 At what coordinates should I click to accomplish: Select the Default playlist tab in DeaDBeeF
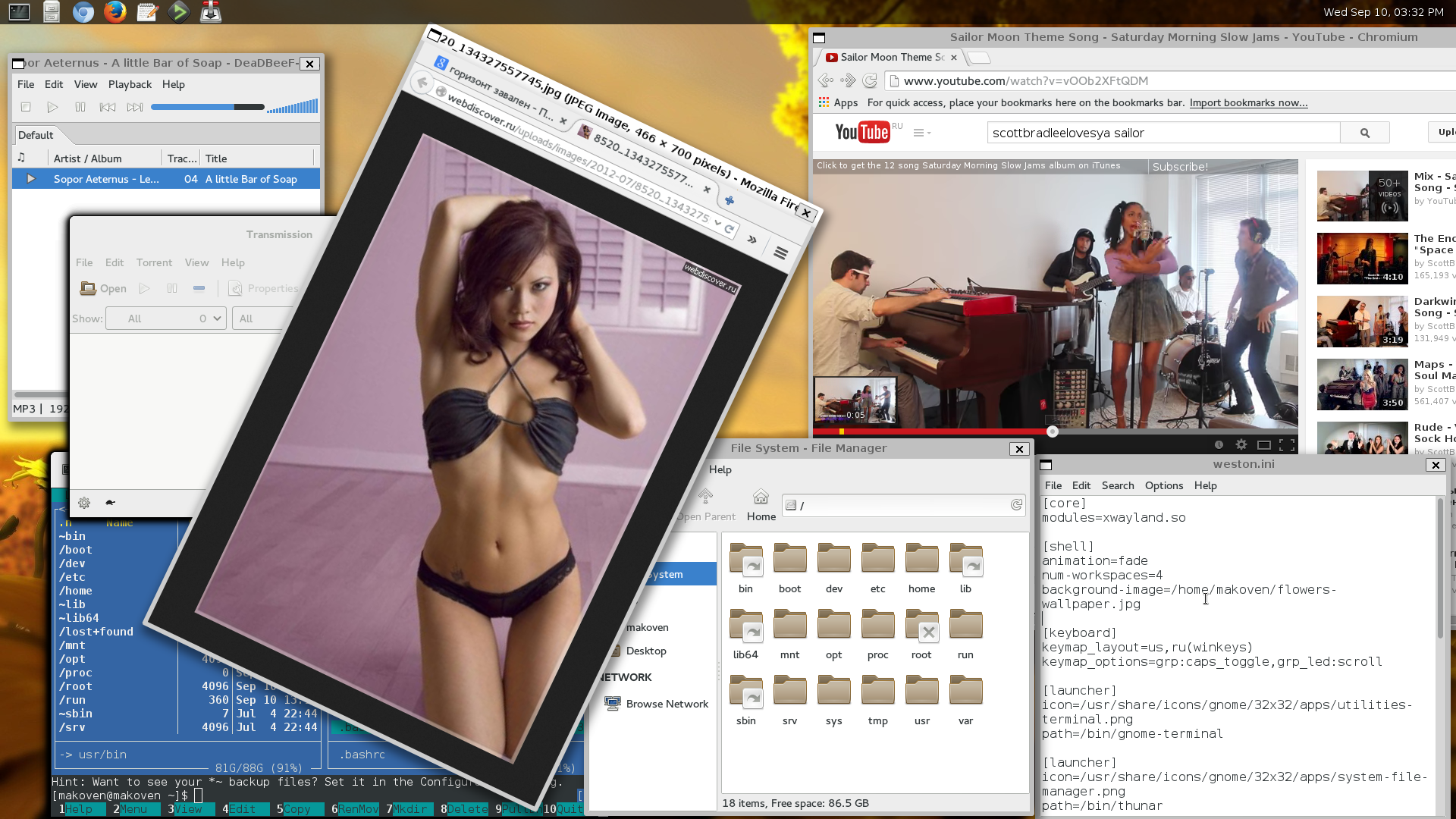36,135
